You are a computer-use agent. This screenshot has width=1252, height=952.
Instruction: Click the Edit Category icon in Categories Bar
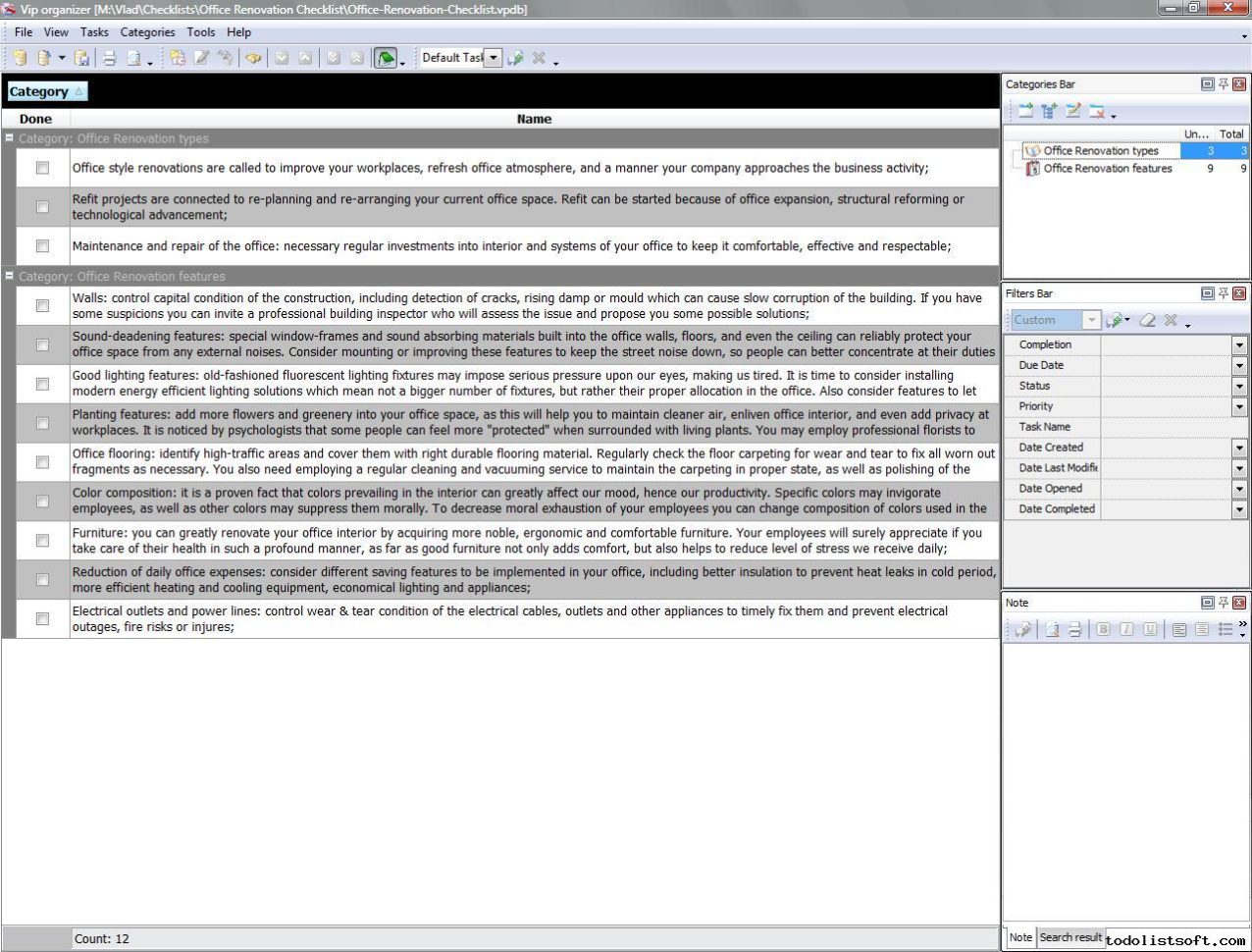1072,111
